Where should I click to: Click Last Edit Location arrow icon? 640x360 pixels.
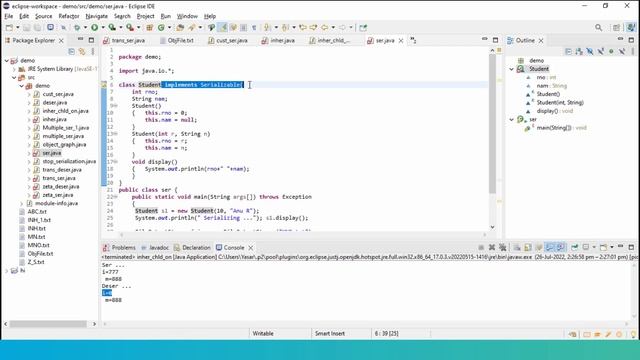303,27
